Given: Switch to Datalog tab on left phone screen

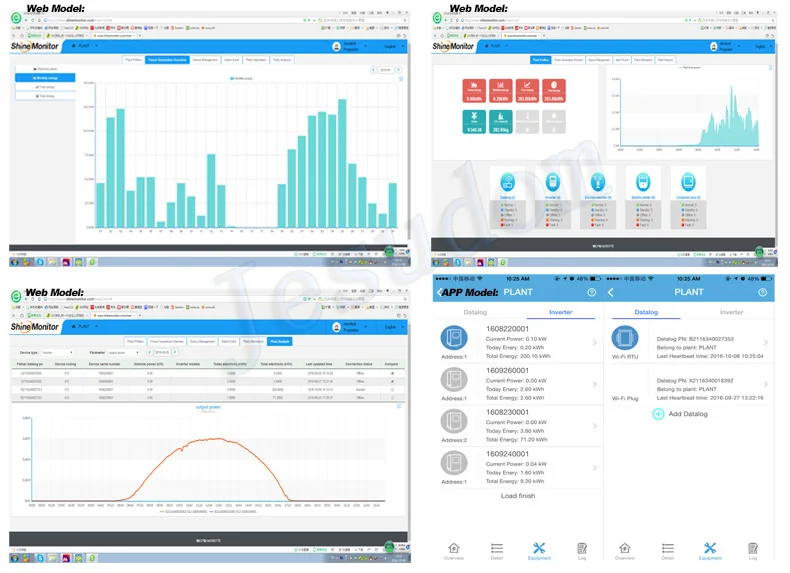Looking at the screenshot, I should 475,312.
